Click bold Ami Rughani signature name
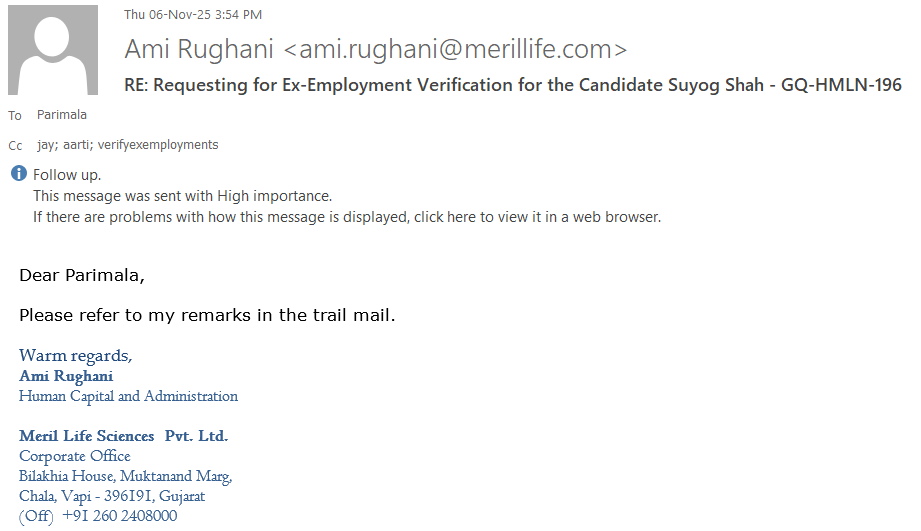The width and height of the screenshot is (921, 531). [x=66, y=376]
